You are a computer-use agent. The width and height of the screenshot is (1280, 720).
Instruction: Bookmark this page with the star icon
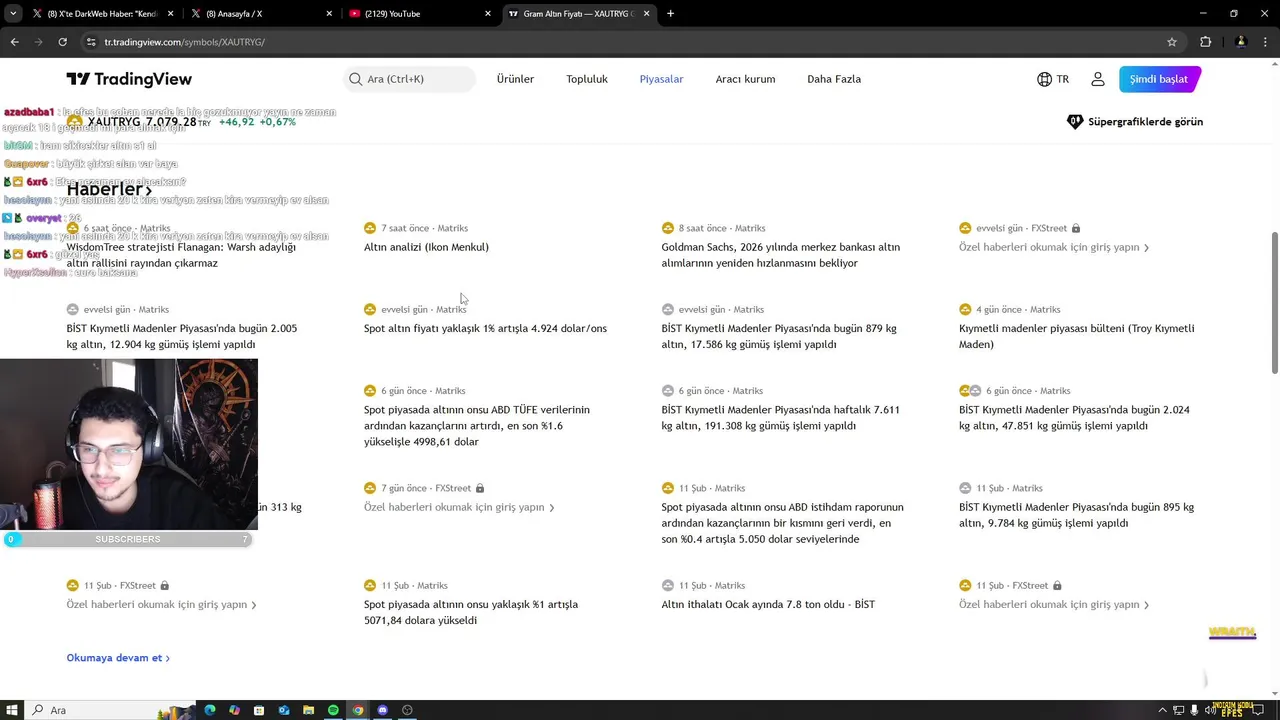[x=1172, y=42]
